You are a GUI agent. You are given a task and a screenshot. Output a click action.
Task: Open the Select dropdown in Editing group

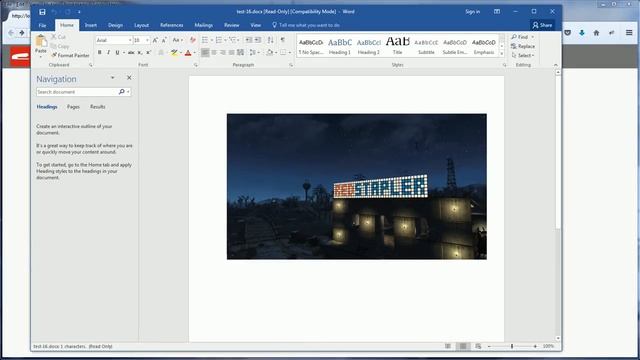tap(523, 55)
